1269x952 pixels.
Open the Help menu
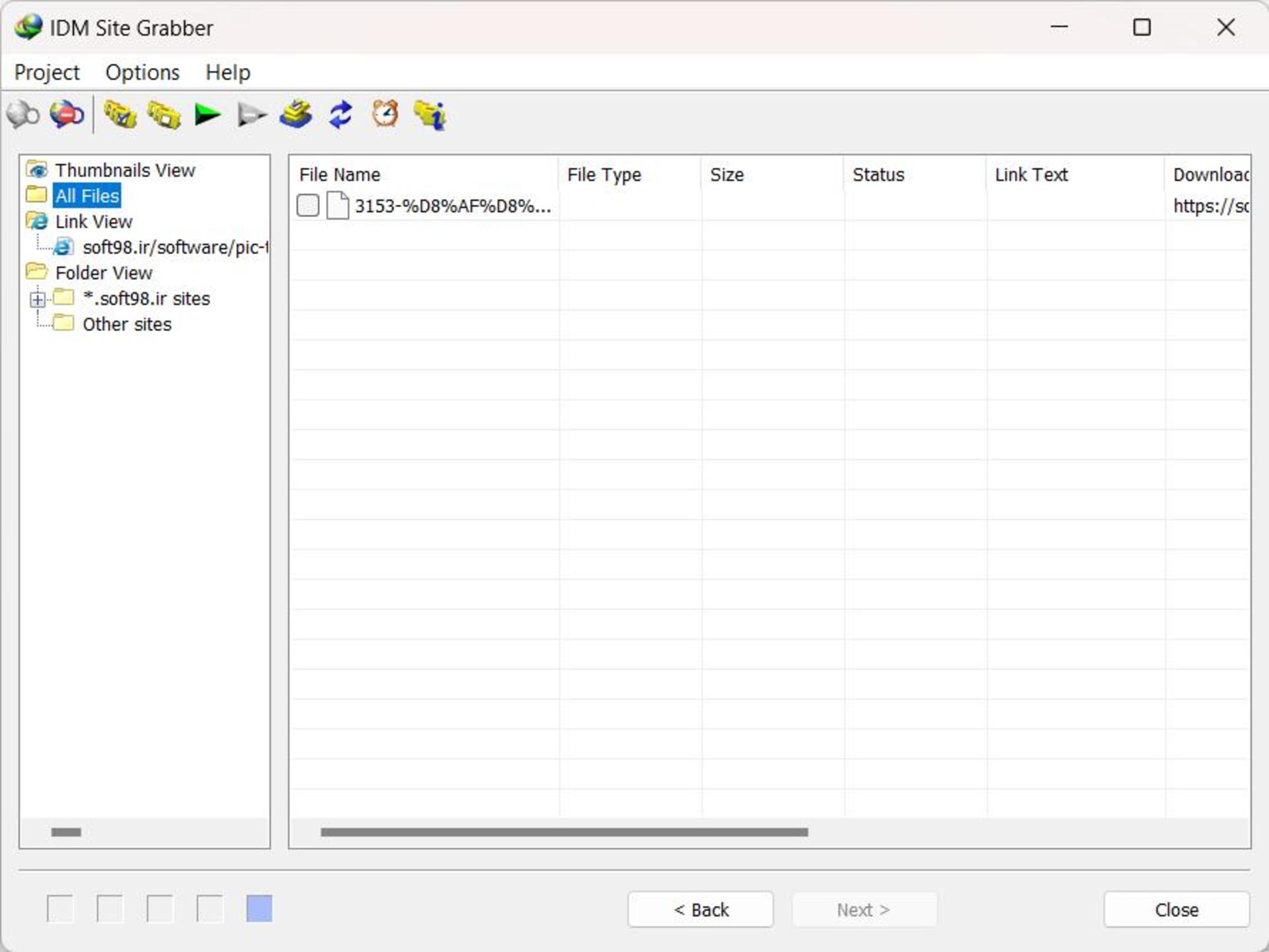228,72
